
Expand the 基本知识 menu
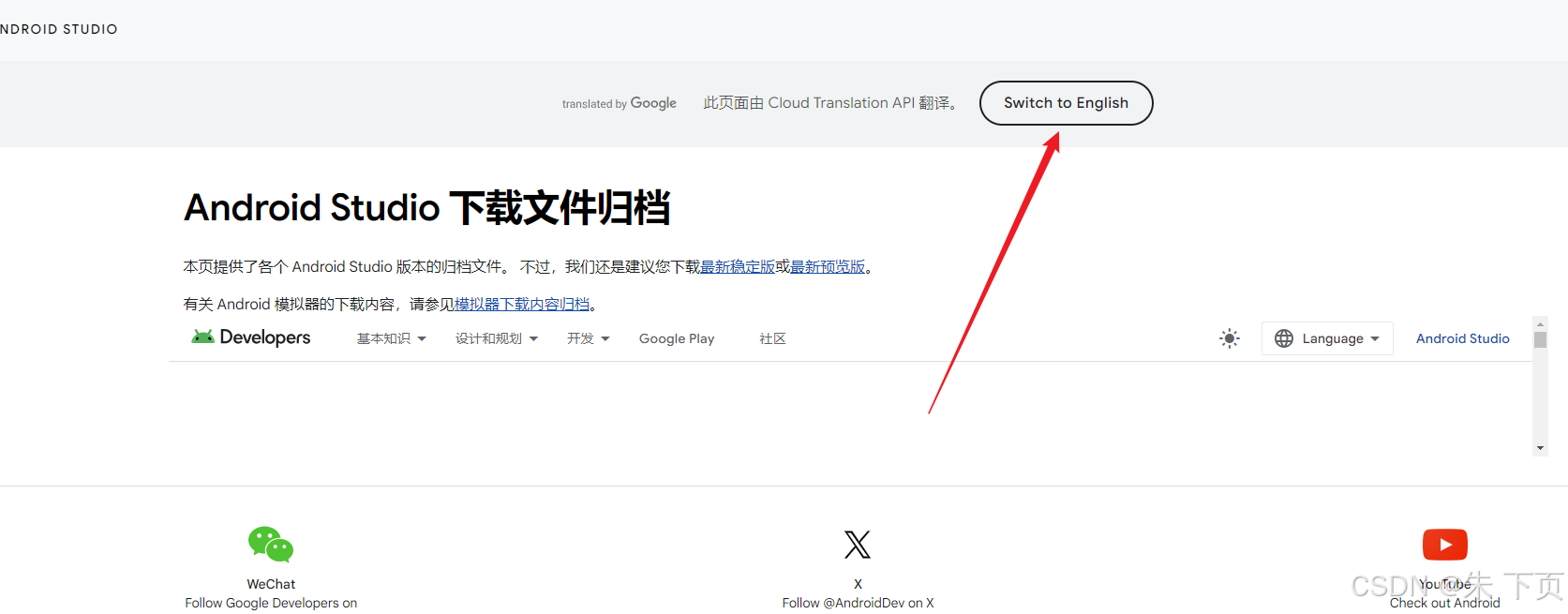[x=392, y=338]
